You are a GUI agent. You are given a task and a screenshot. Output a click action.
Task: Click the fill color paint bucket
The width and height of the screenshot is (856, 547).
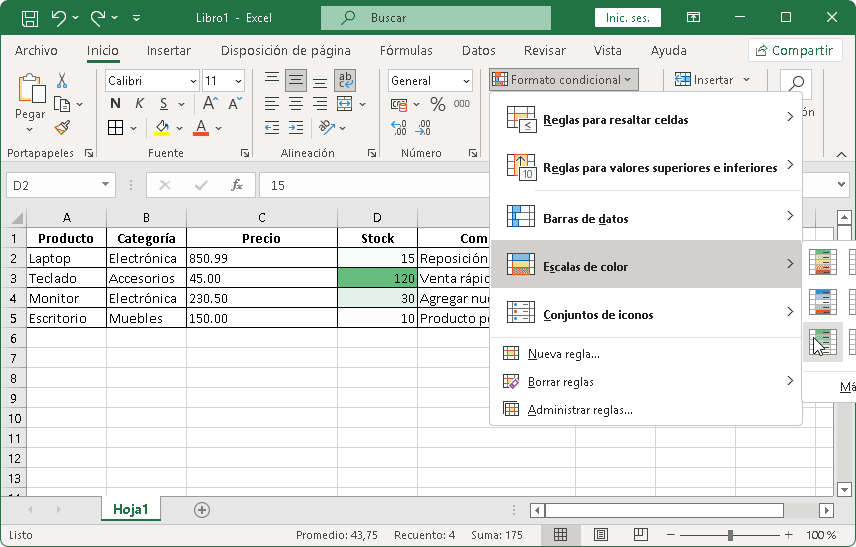(x=162, y=127)
